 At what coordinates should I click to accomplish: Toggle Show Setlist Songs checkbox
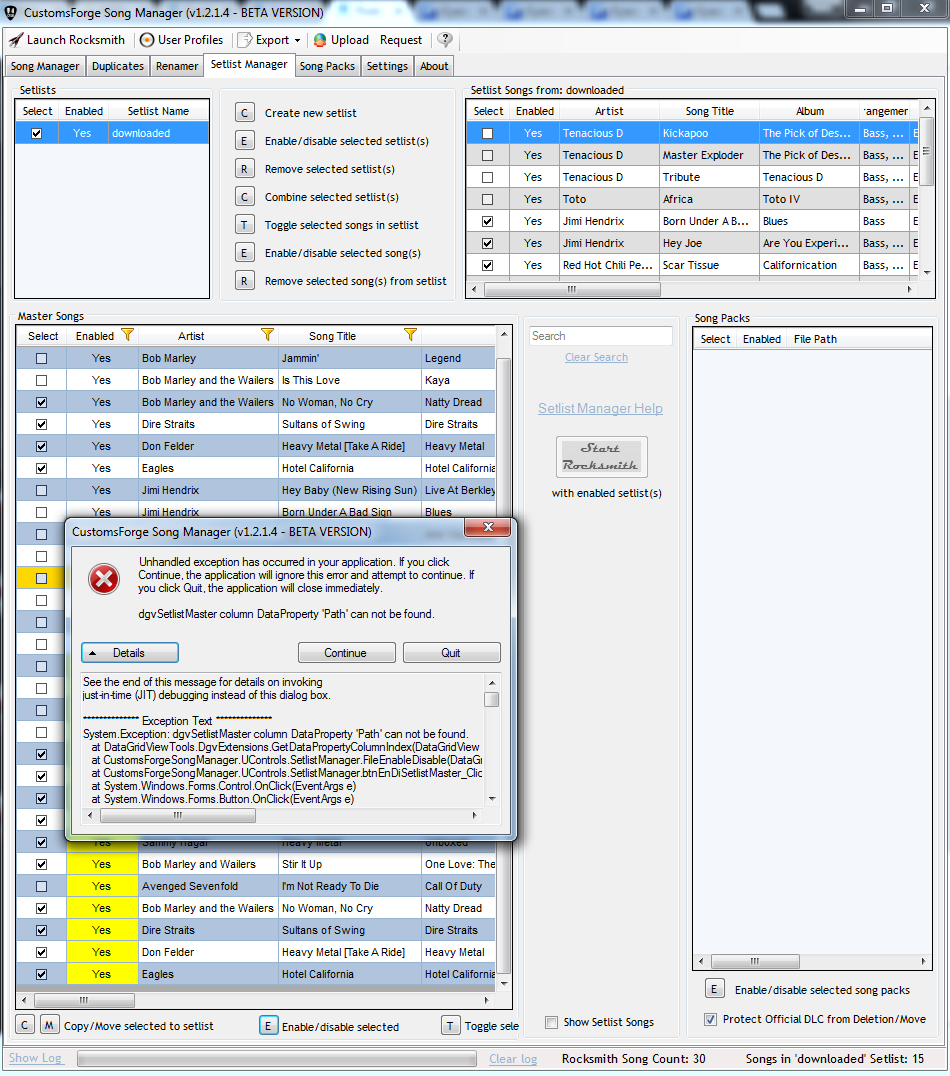coord(551,1022)
